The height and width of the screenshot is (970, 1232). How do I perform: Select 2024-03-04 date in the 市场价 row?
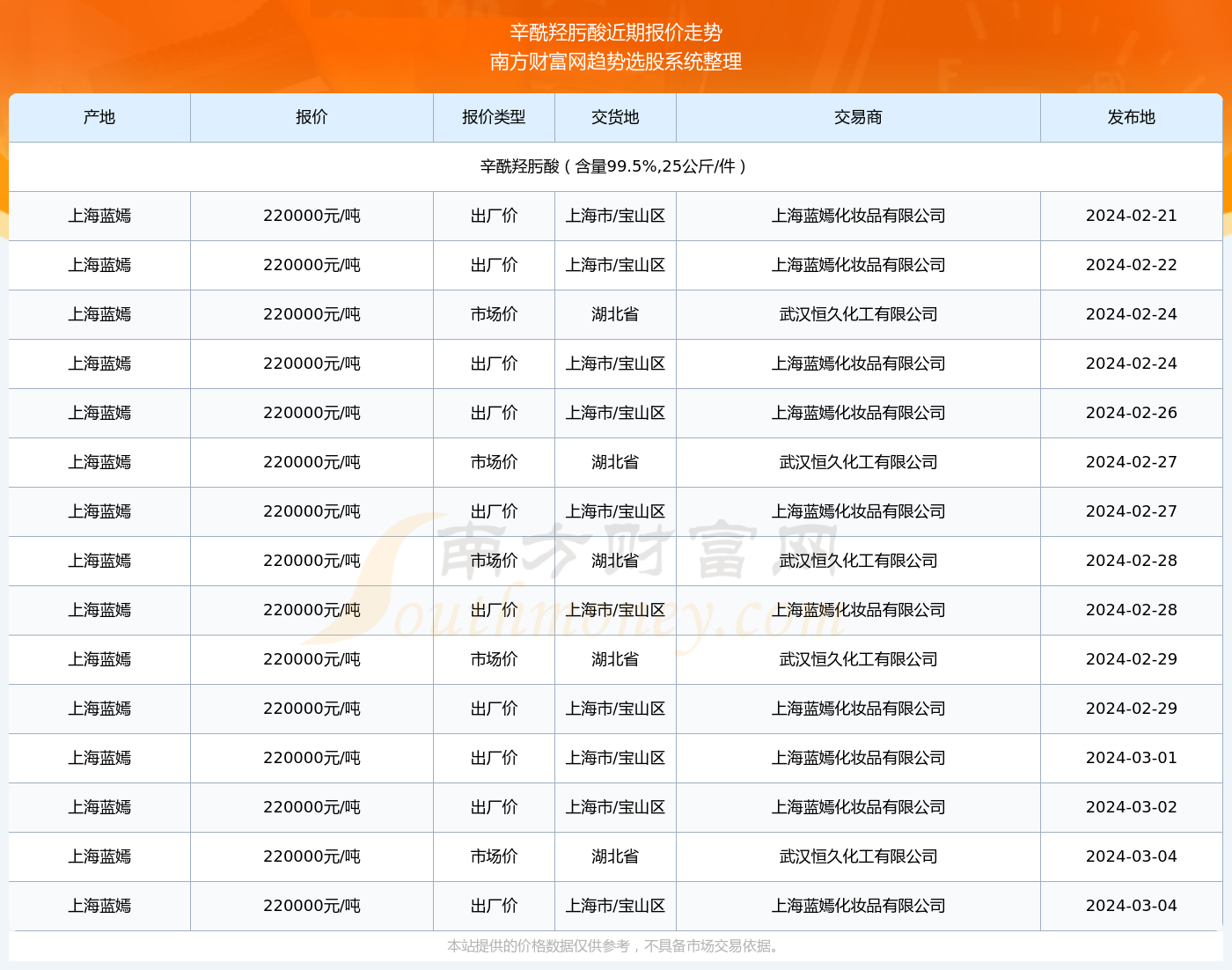click(1131, 856)
